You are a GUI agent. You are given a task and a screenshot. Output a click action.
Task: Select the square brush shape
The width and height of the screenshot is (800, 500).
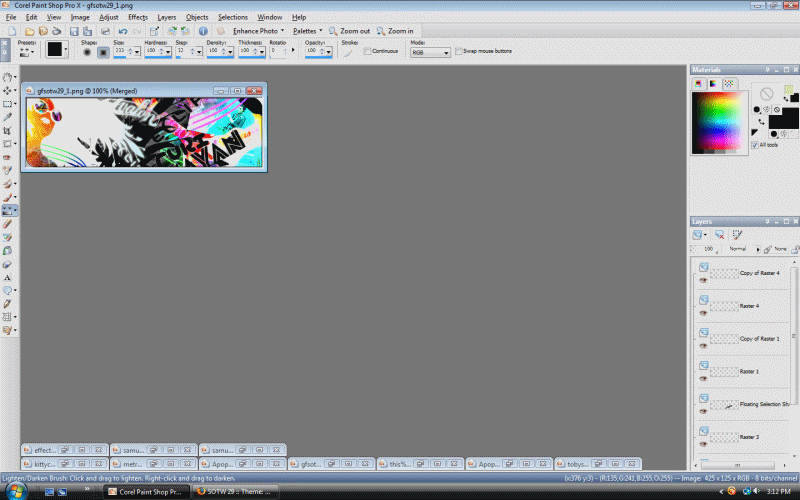pyautogui.click(x=103, y=52)
